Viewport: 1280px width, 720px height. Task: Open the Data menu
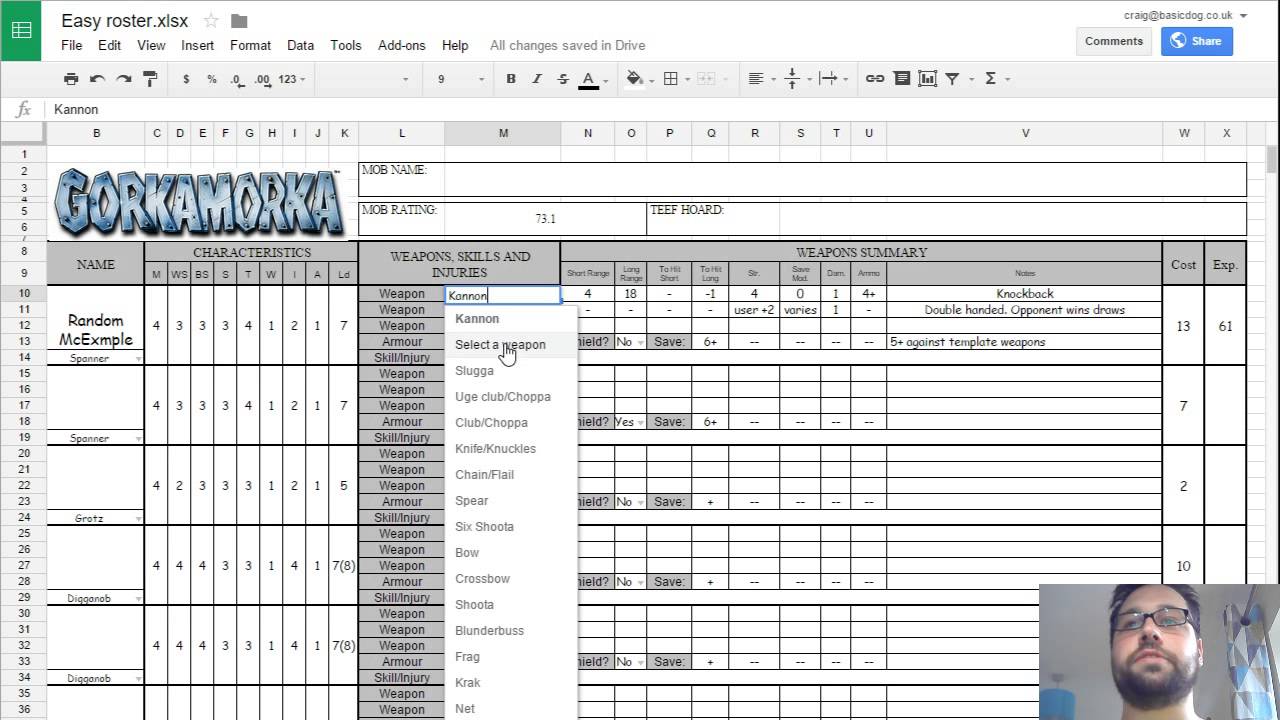pyautogui.click(x=300, y=45)
